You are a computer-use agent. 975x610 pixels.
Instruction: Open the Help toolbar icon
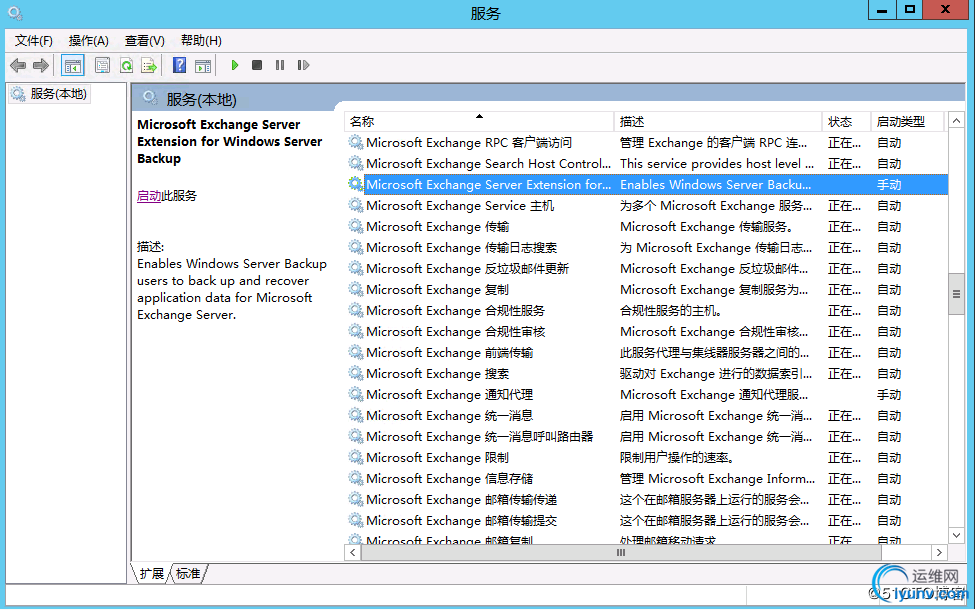point(179,65)
